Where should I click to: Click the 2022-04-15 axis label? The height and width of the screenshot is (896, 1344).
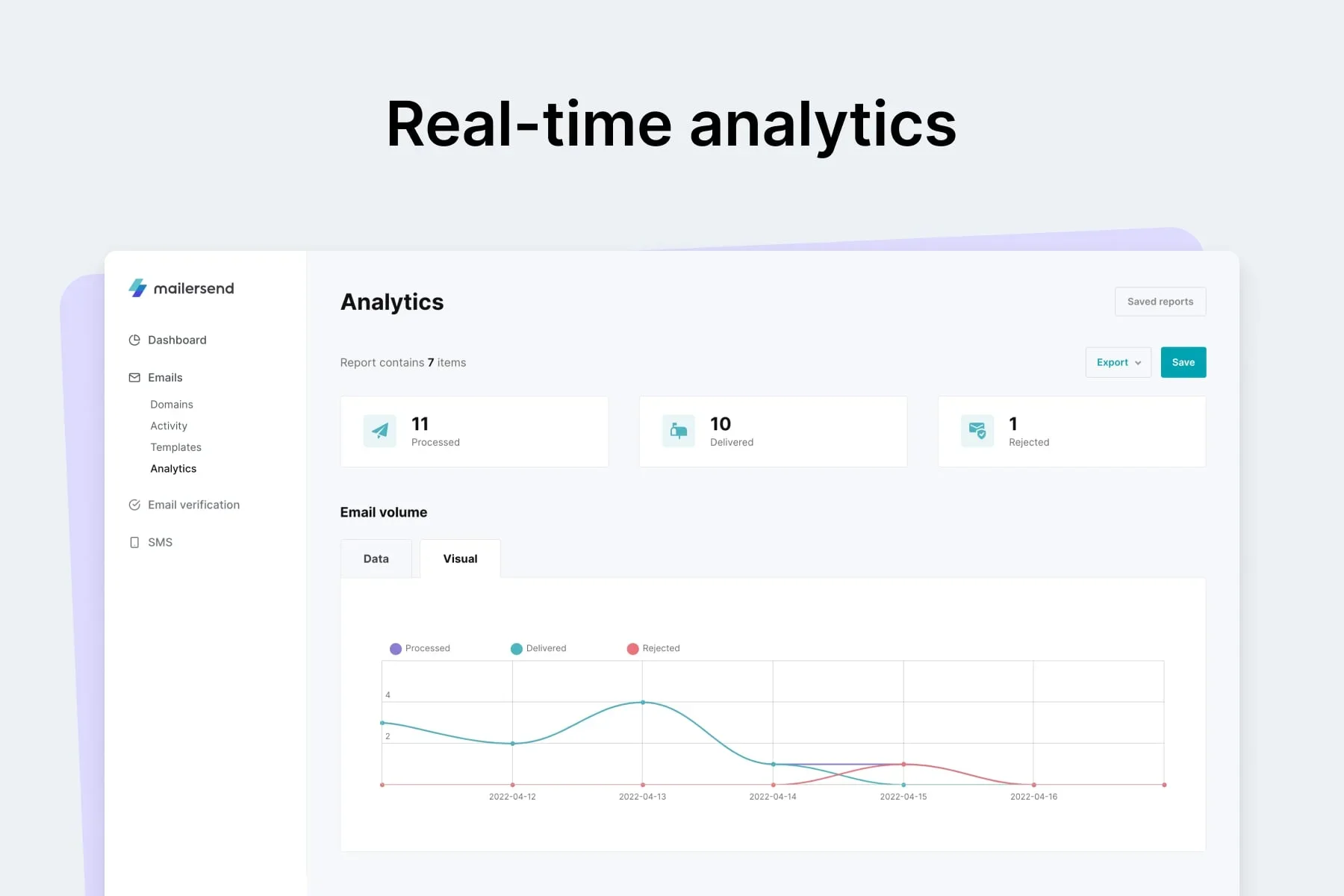pyautogui.click(x=903, y=797)
